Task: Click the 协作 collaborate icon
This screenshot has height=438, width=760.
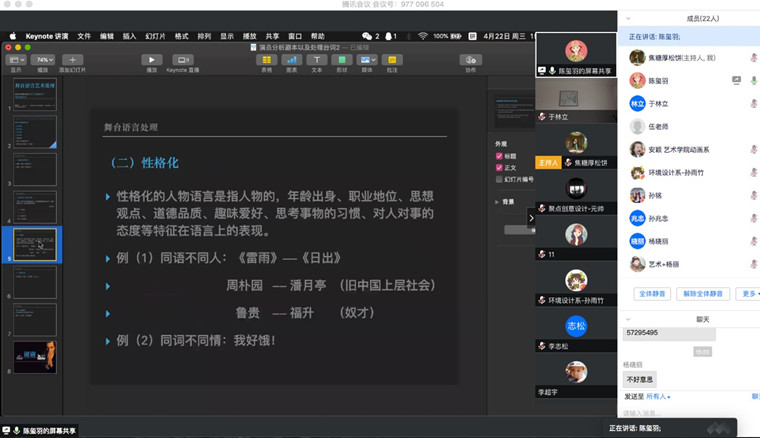Action: tap(470, 60)
